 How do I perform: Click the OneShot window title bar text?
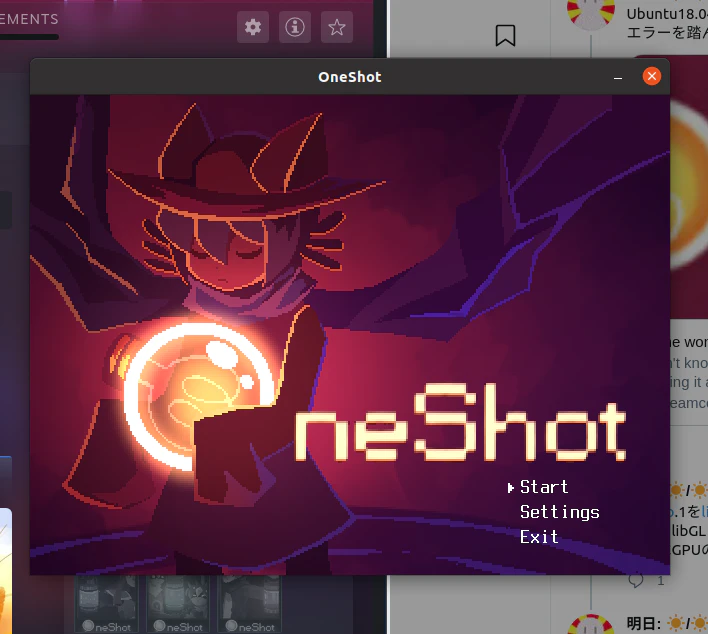pyautogui.click(x=350, y=77)
